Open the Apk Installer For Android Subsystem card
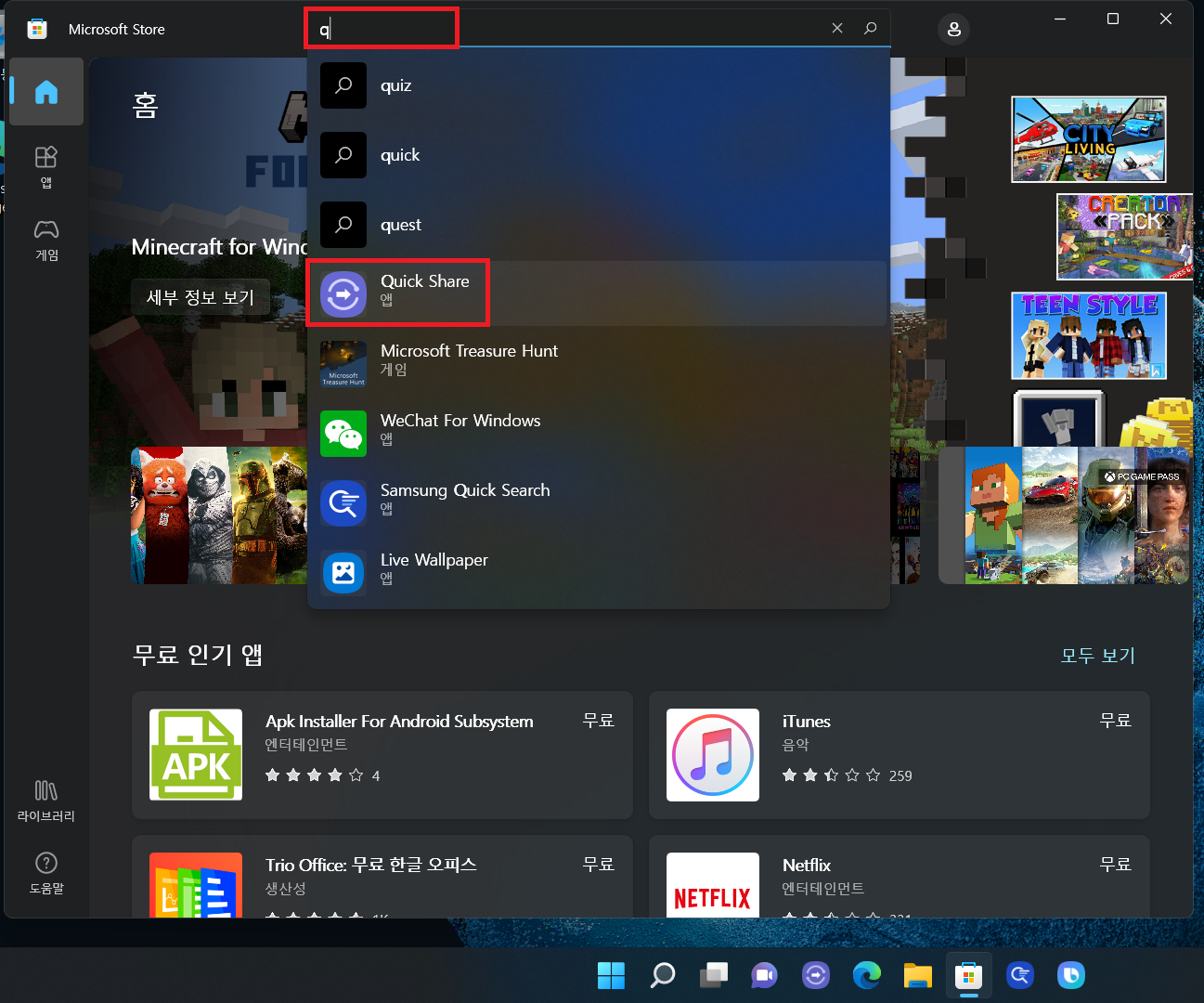 tap(382, 755)
